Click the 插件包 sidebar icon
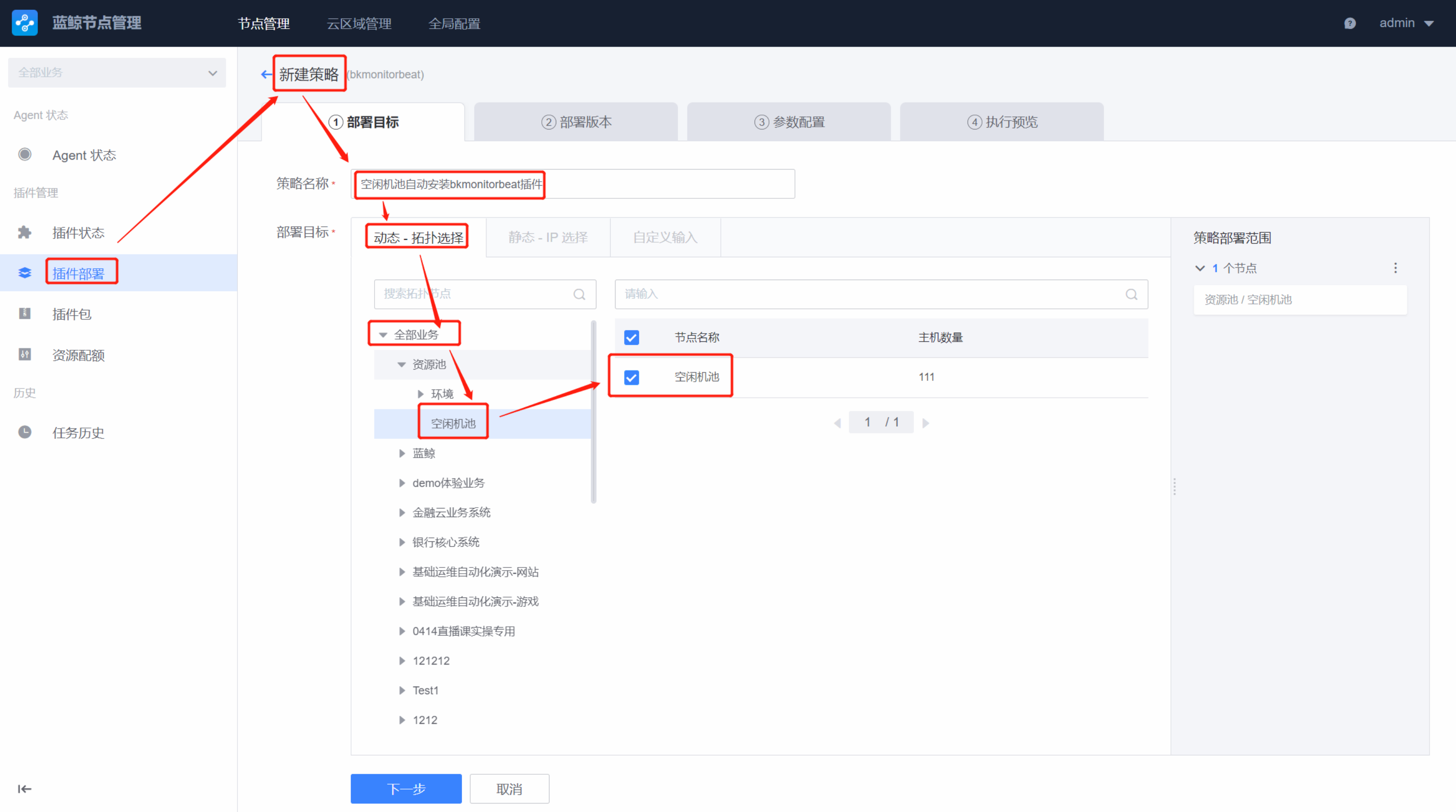The height and width of the screenshot is (812, 1456). click(x=25, y=314)
